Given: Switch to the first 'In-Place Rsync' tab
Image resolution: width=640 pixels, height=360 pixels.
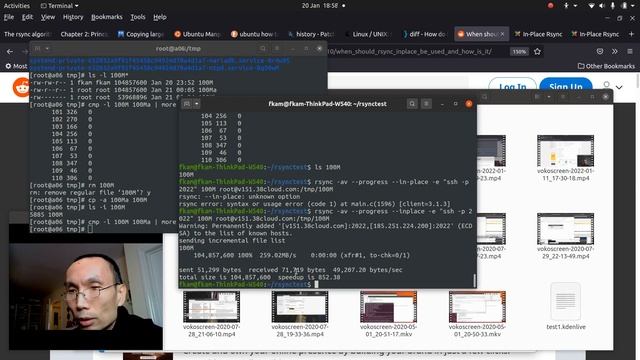Looking at the screenshot, I should pyautogui.click(x=538, y=34).
